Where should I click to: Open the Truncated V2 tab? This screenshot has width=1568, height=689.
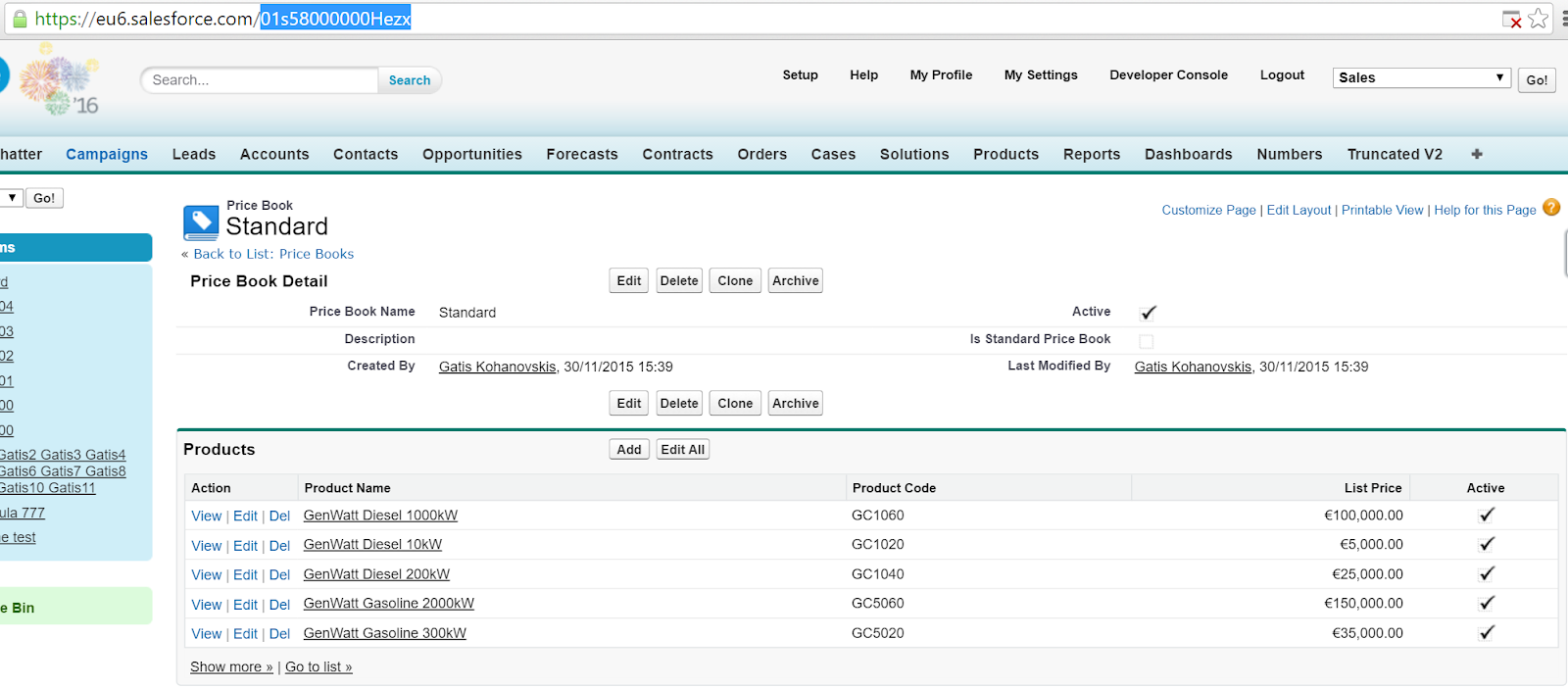point(1395,154)
